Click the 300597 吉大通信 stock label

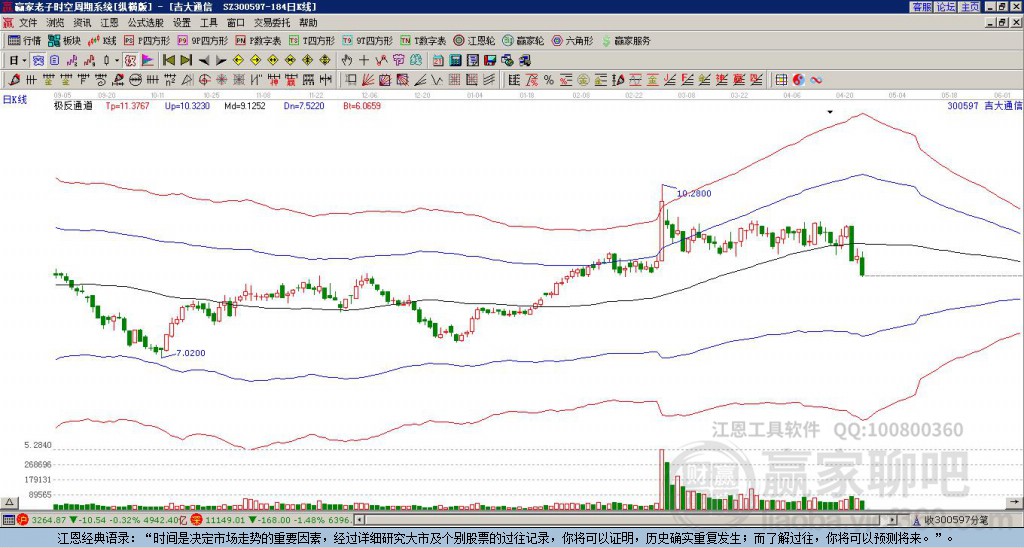(985, 105)
